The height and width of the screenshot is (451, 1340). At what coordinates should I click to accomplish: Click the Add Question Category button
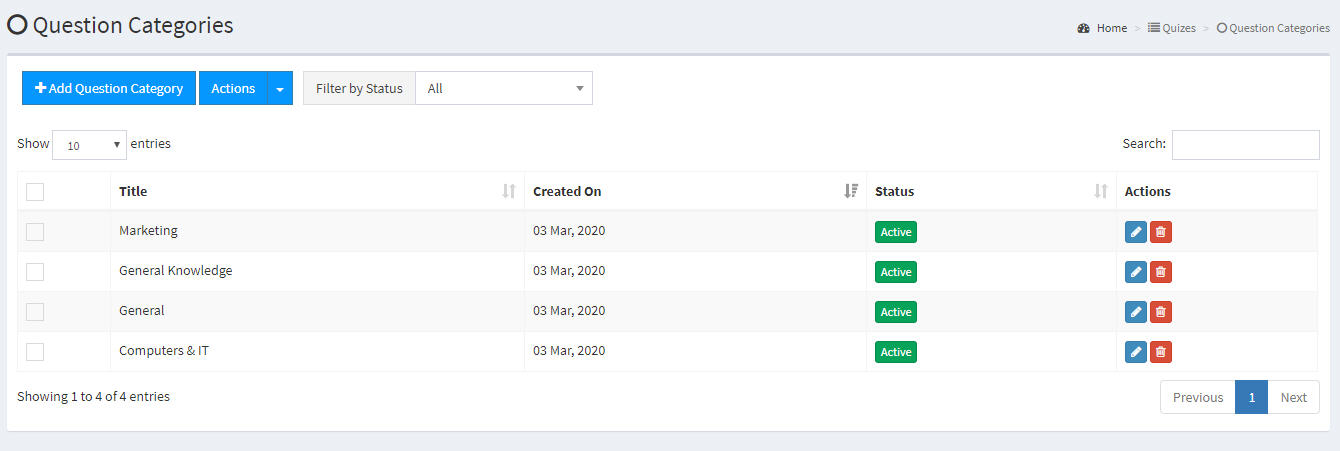point(109,88)
